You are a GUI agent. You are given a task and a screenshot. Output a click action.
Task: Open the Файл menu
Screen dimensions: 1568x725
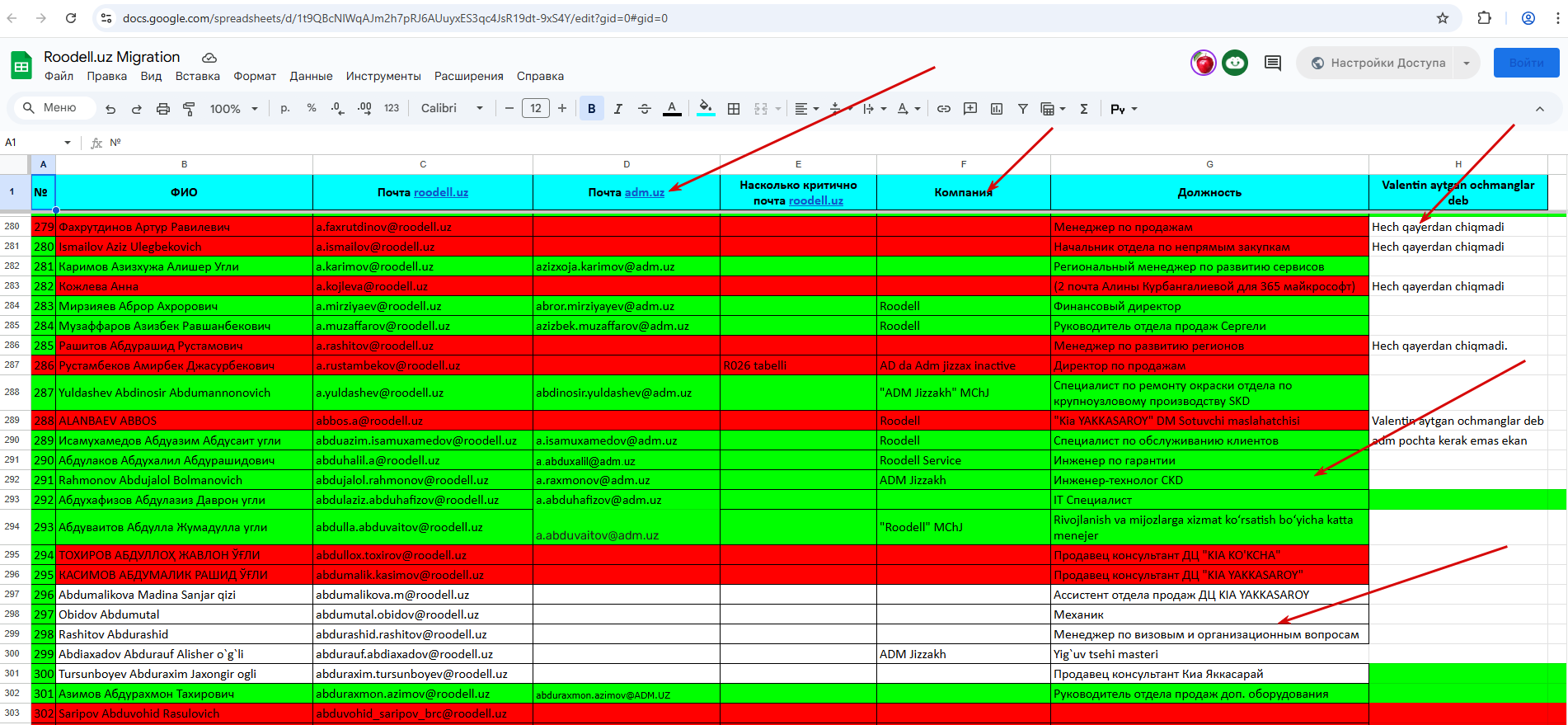tap(59, 76)
